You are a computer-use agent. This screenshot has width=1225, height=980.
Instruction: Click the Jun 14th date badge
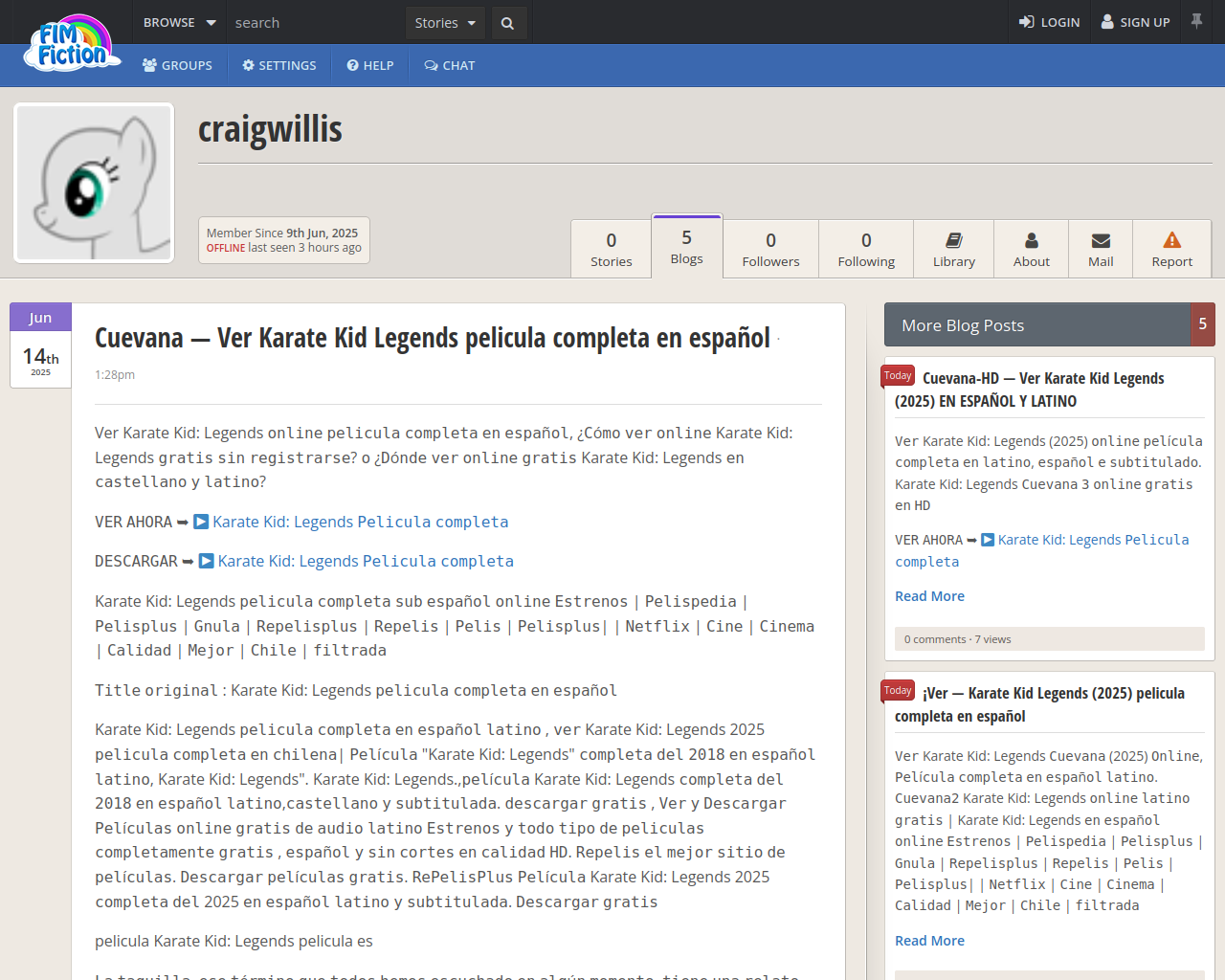point(40,345)
